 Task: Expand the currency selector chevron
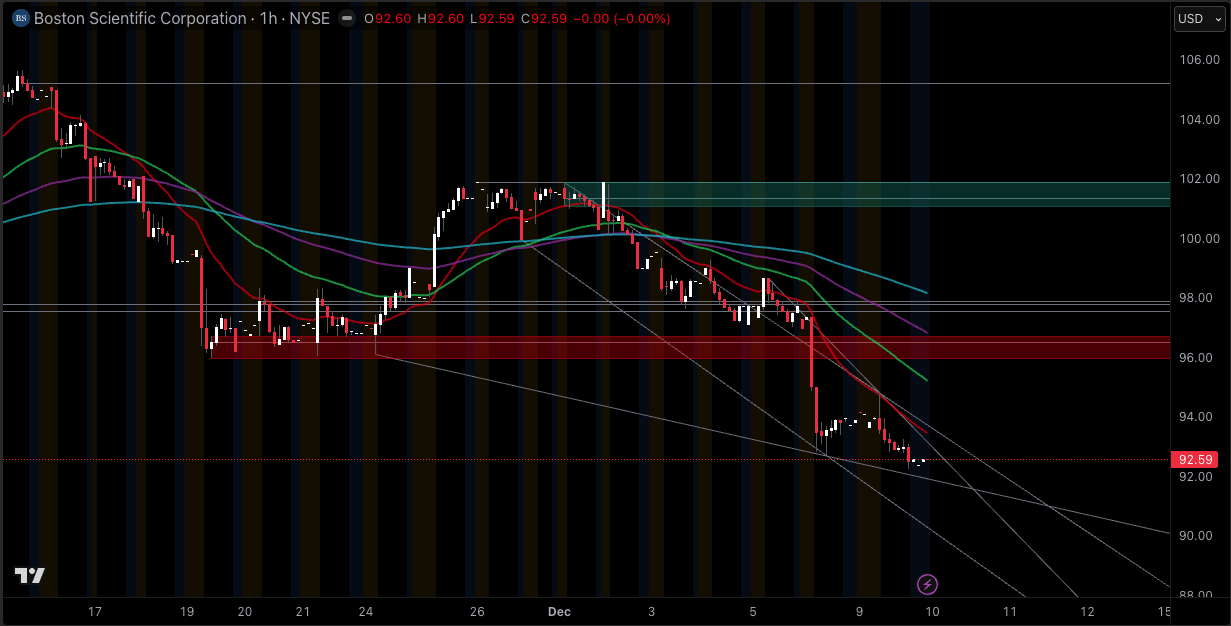1217,18
